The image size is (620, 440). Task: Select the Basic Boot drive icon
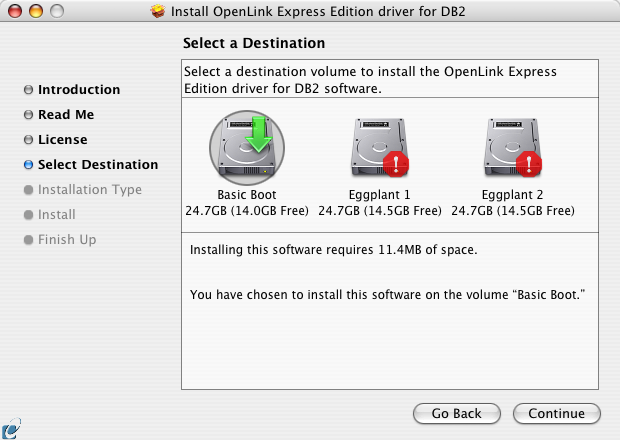point(247,147)
